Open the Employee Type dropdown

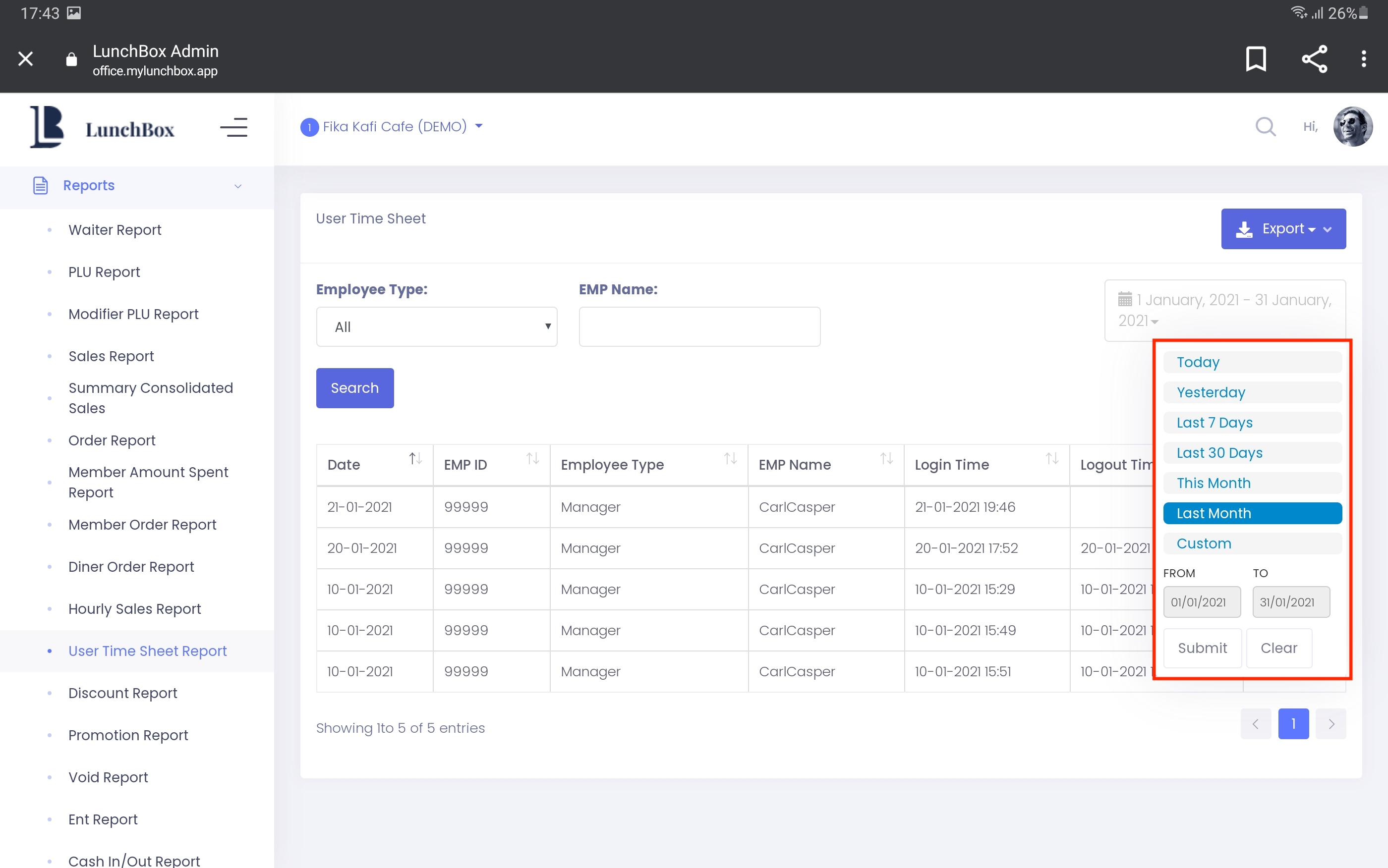[x=436, y=326]
